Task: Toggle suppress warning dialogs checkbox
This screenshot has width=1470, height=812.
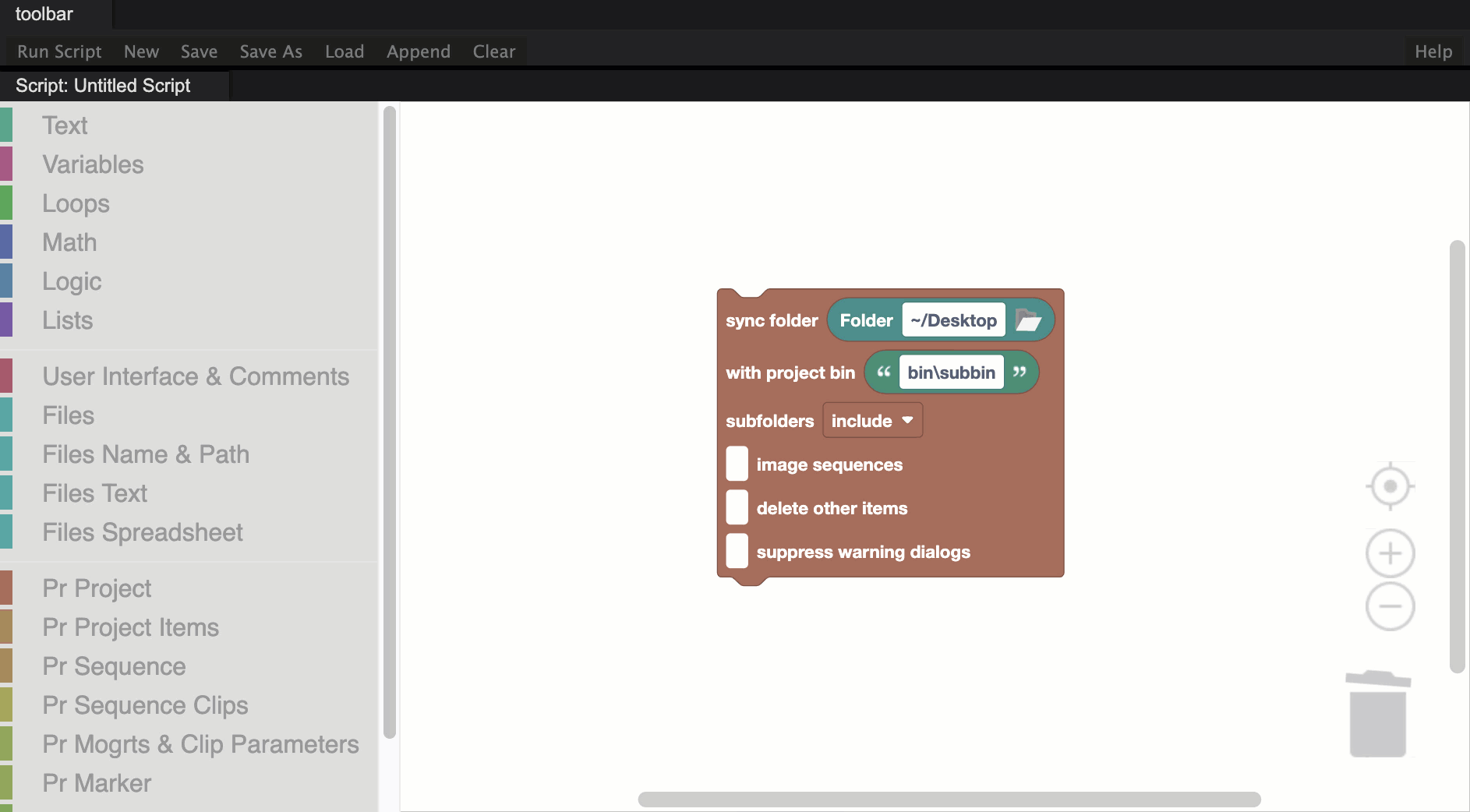Action: coord(737,552)
